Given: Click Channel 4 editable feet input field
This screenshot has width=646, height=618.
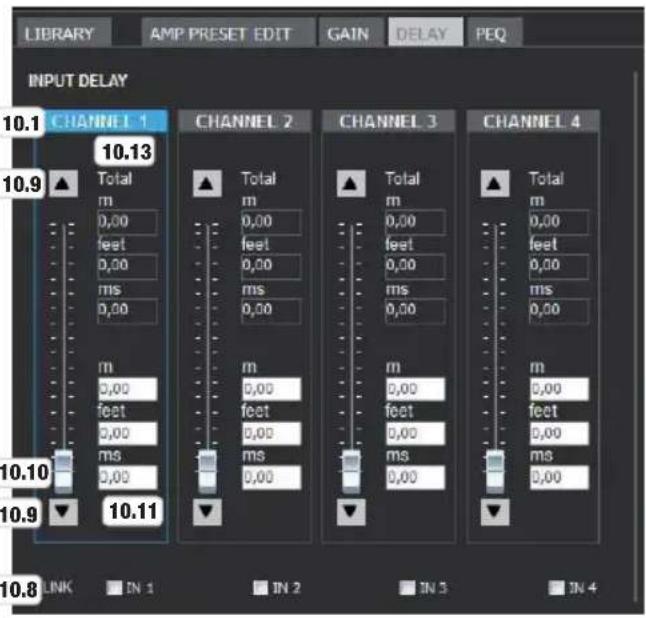Looking at the screenshot, I should [x=559, y=433].
